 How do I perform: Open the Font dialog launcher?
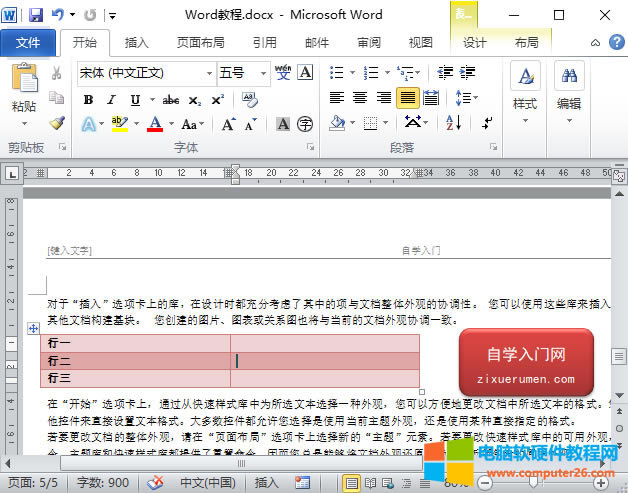point(310,147)
